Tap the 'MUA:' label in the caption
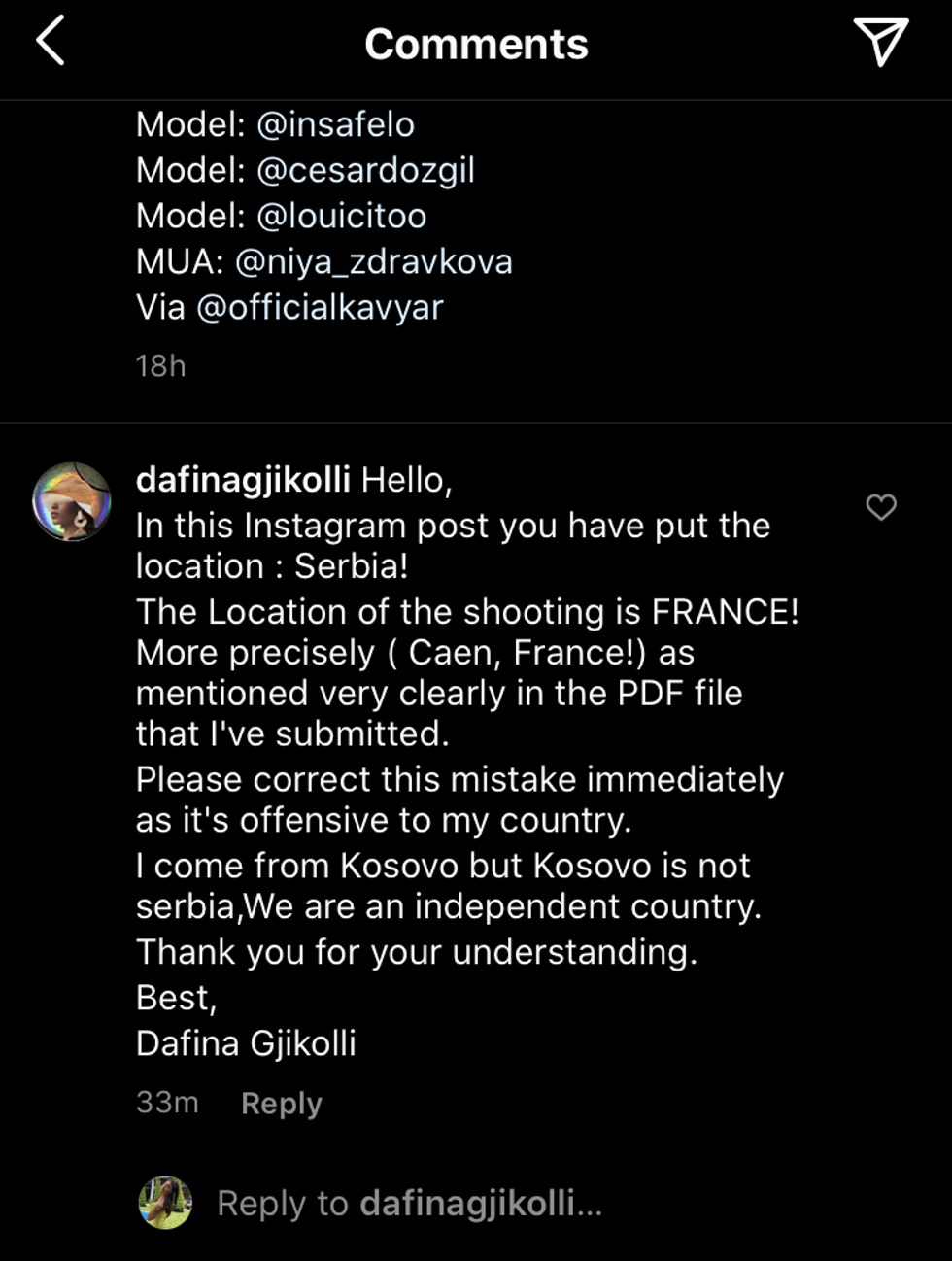Viewport: 952px width, 1261px height. (181, 261)
